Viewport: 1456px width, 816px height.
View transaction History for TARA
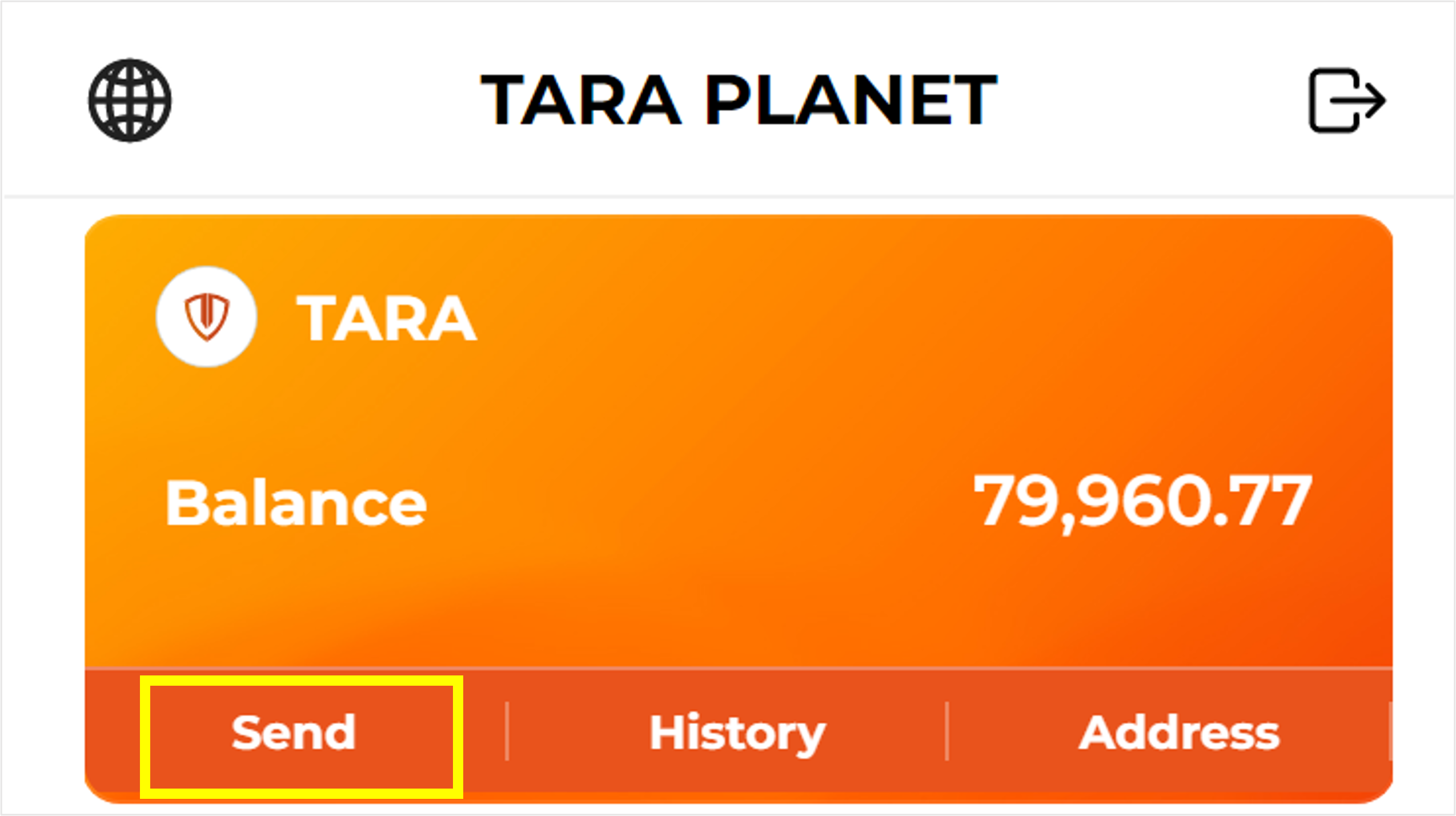(737, 733)
